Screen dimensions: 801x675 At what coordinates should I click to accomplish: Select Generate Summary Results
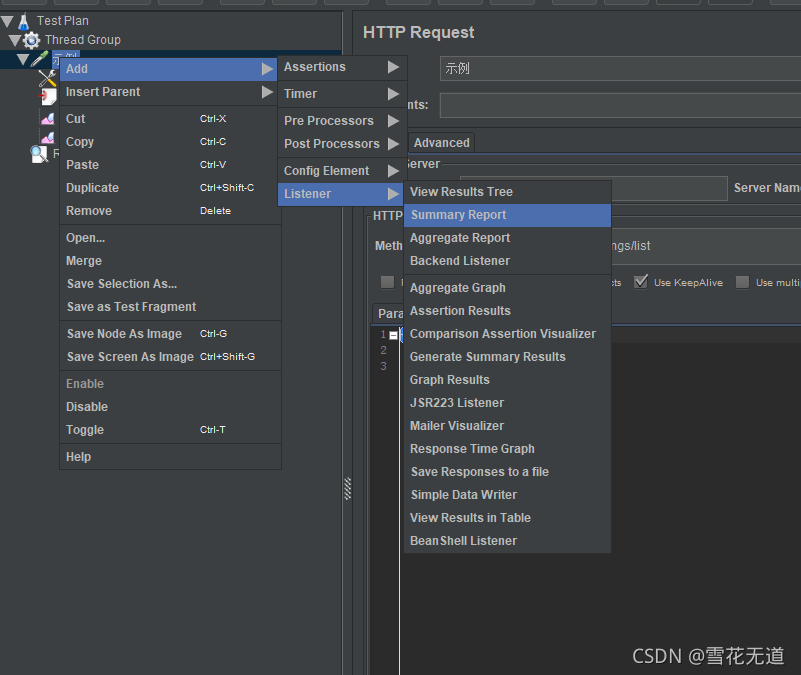coord(507,357)
